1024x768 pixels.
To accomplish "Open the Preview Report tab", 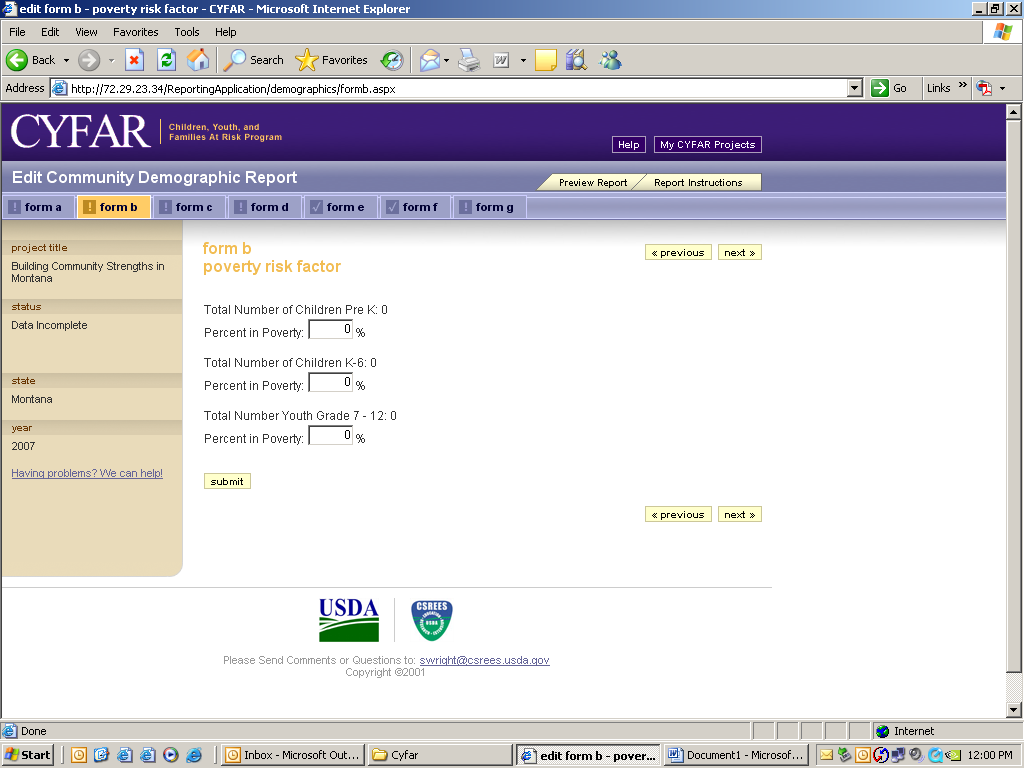I will click(x=592, y=182).
